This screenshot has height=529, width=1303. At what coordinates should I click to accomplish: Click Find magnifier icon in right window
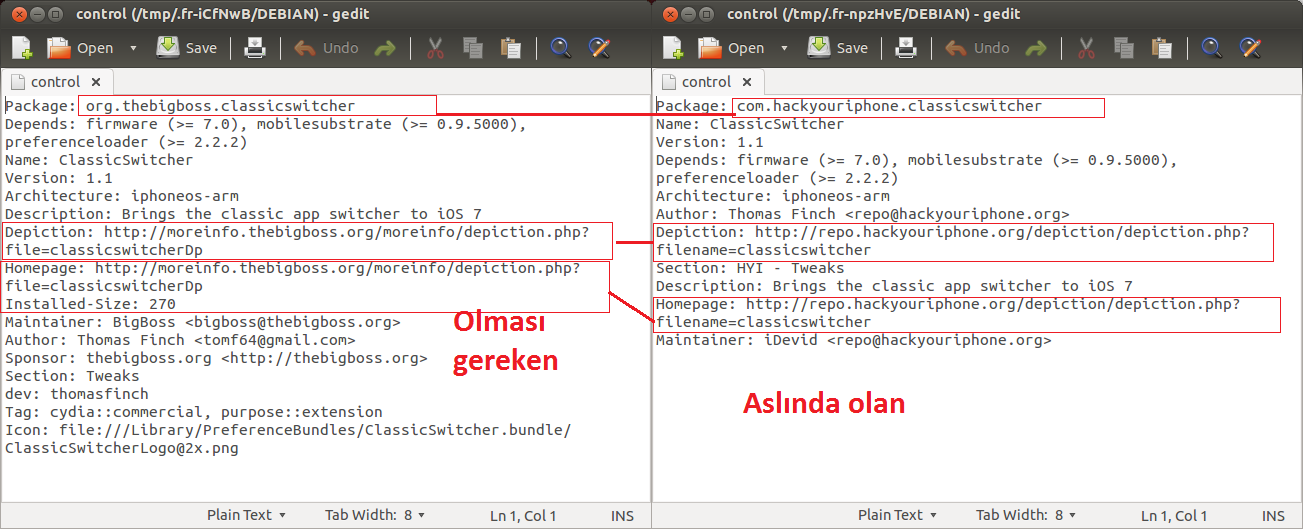(x=1211, y=48)
